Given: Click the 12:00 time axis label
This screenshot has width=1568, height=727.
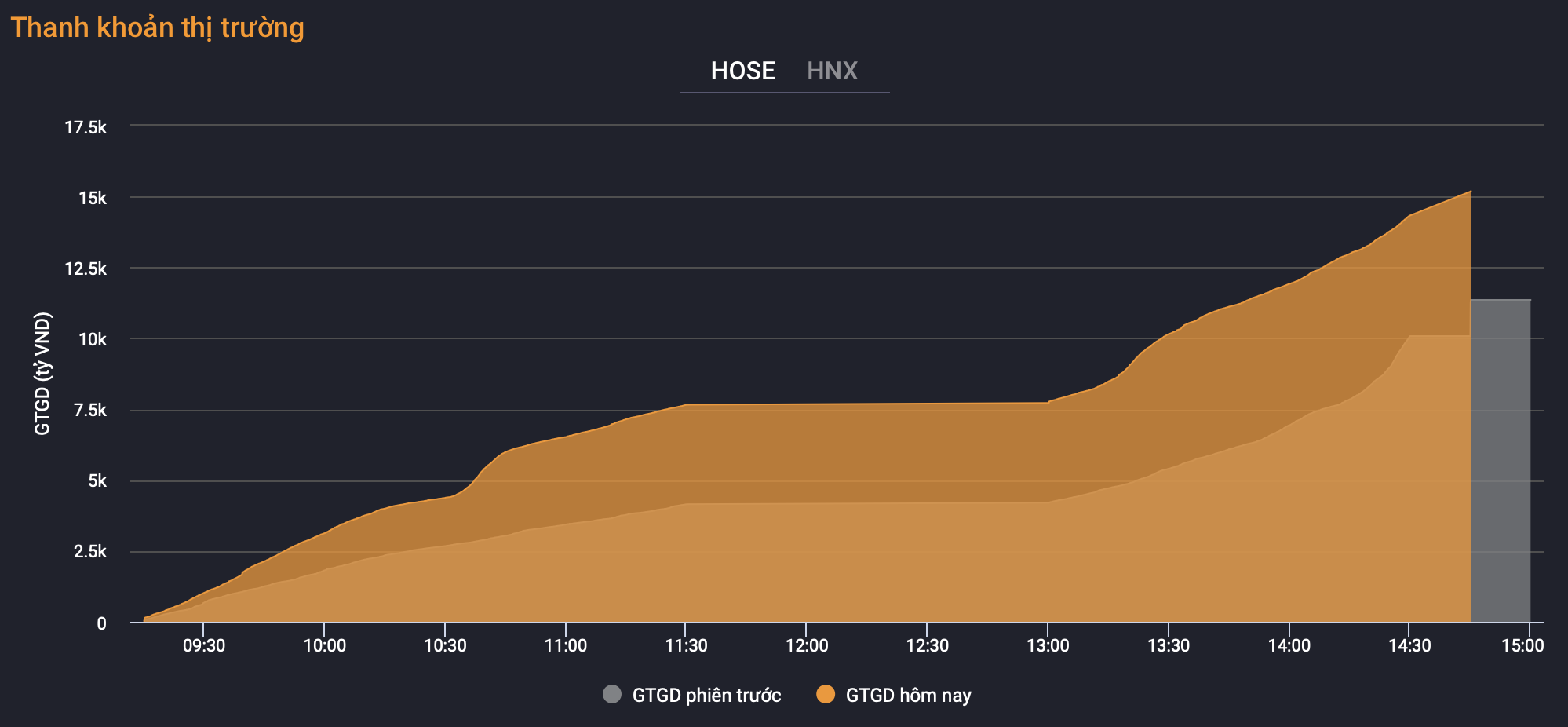Looking at the screenshot, I should pos(807,645).
